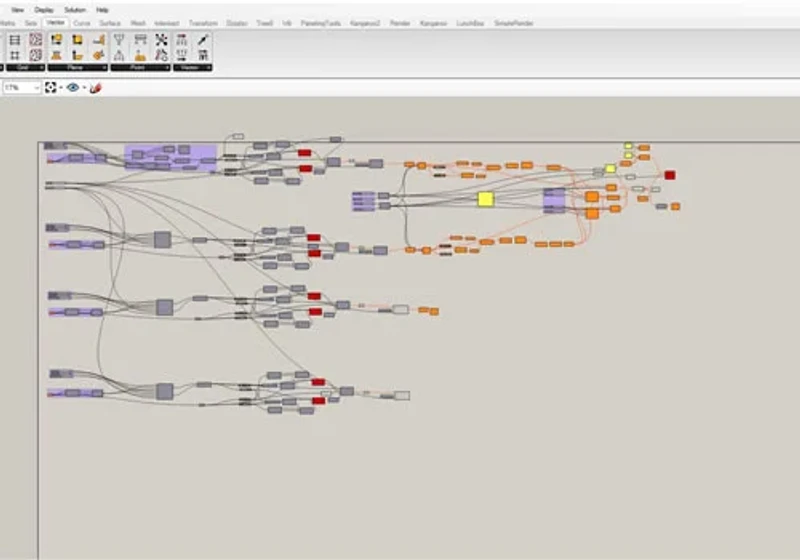Image resolution: width=800 pixels, height=560 pixels.
Task: Open the Help menu
Action: (x=102, y=10)
